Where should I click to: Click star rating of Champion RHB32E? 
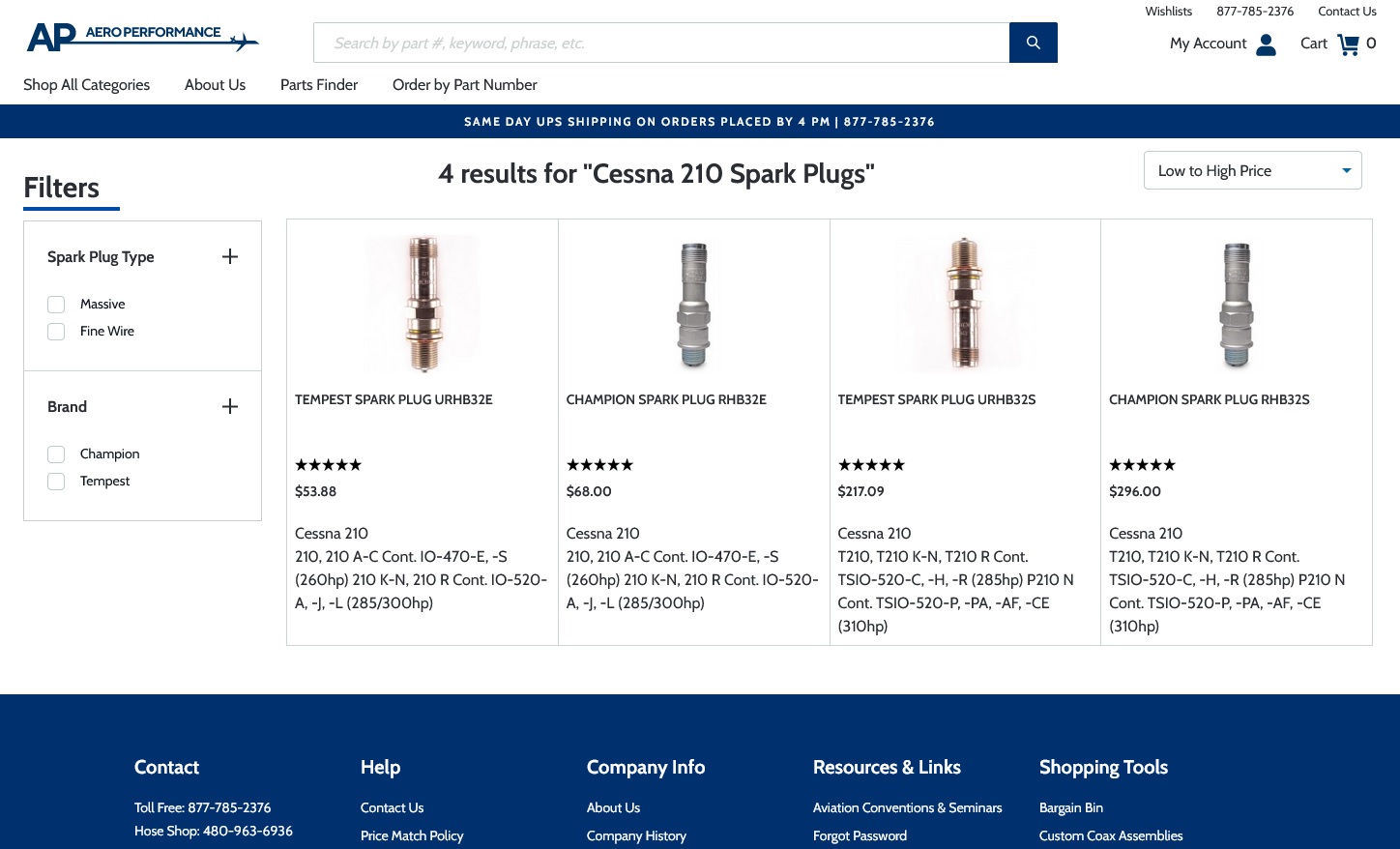coord(599,465)
